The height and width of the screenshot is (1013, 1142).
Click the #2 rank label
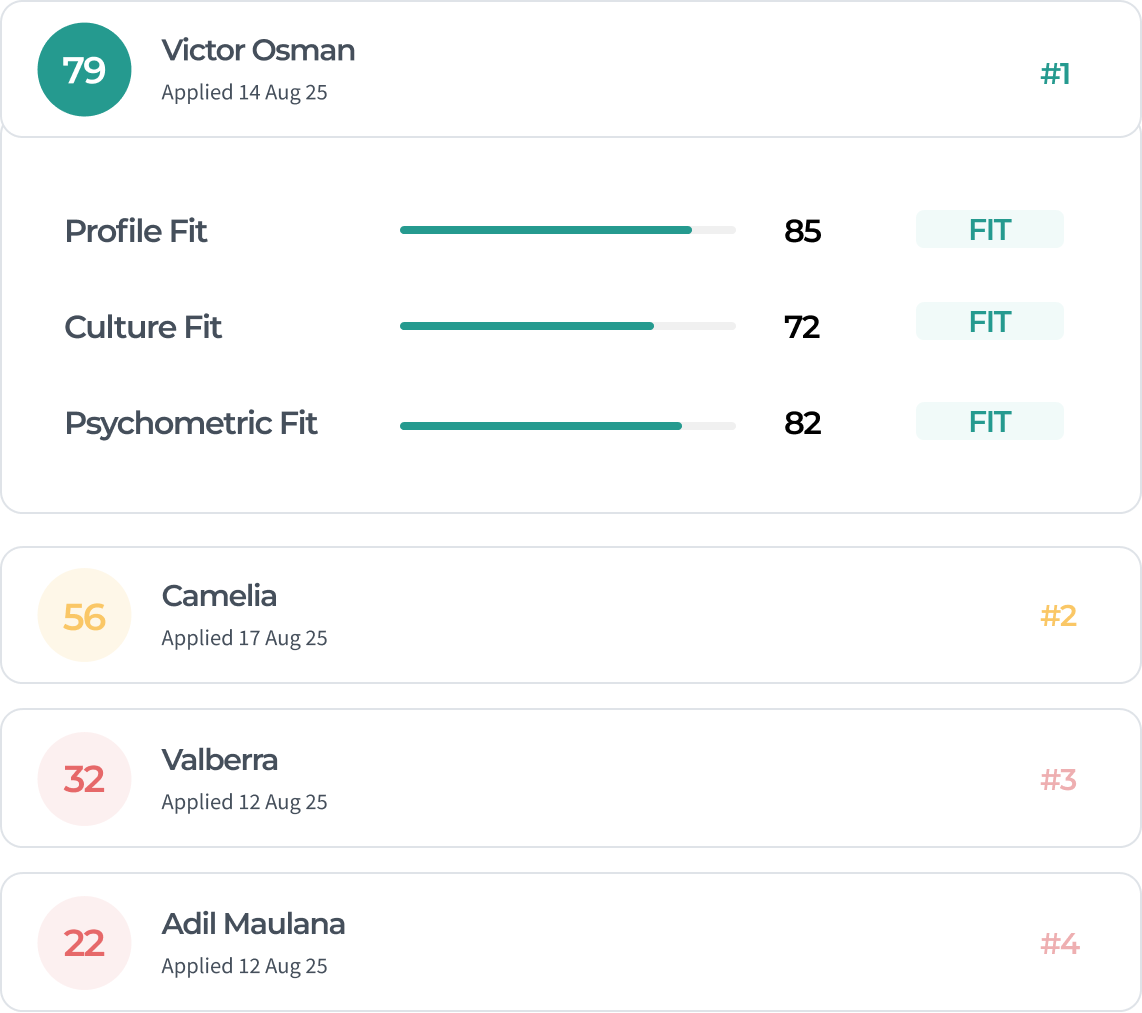pyautogui.click(x=1058, y=616)
